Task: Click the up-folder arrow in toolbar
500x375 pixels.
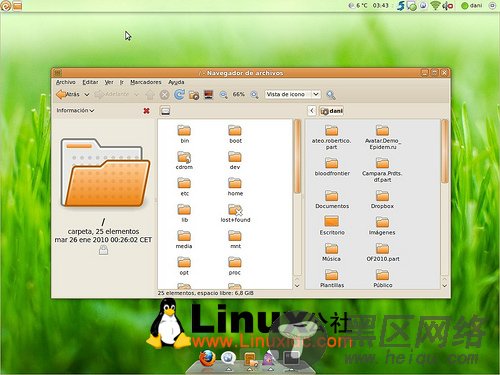Action: tap(150, 95)
